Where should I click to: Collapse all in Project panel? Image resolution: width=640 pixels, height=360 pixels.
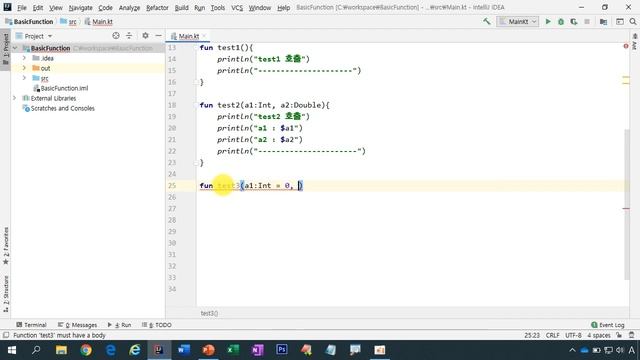129,36
